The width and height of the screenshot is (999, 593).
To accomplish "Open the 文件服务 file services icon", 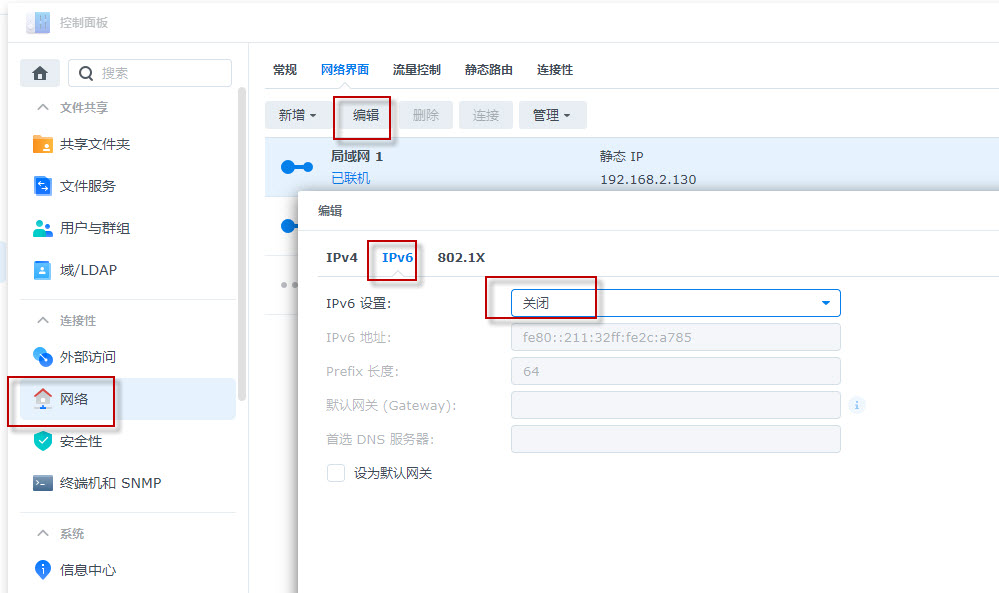I will [x=43, y=186].
